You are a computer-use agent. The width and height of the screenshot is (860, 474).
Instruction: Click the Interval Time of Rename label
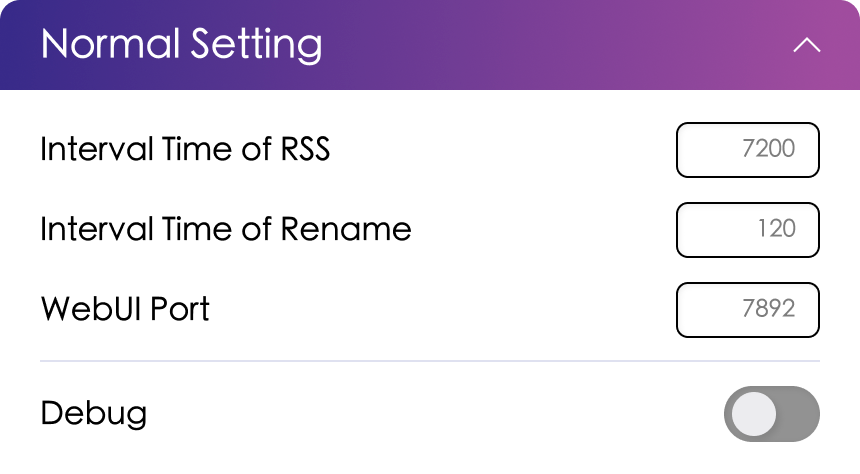click(225, 230)
